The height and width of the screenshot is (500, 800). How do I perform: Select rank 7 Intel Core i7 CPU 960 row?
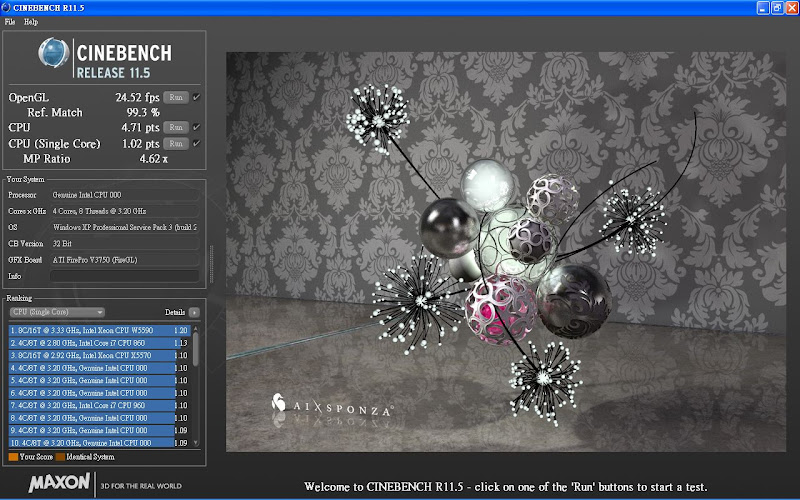coord(99,405)
